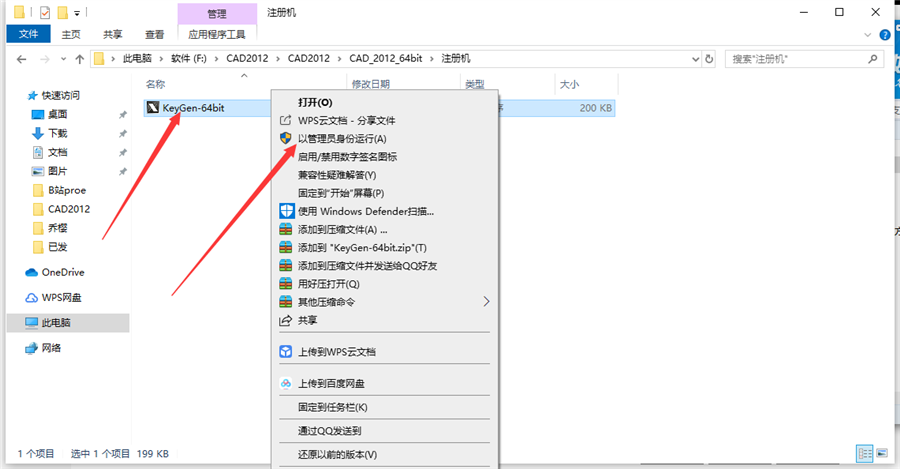Image resolution: width=900 pixels, height=469 pixels.
Task: Click the KeyGen-64bit file icon
Action: tap(153, 107)
